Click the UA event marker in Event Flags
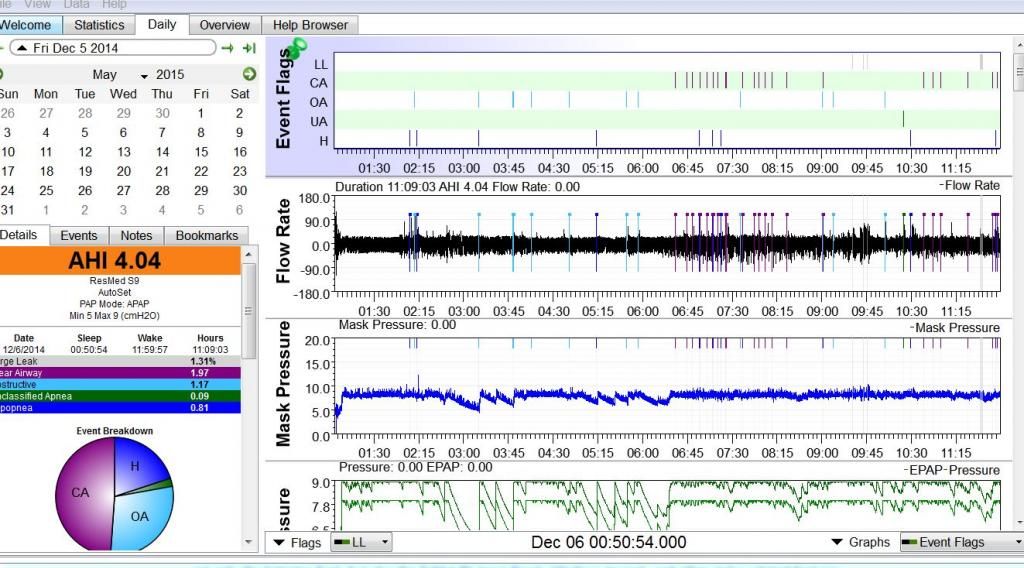Image resolution: width=1024 pixels, height=568 pixels. [x=903, y=119]
